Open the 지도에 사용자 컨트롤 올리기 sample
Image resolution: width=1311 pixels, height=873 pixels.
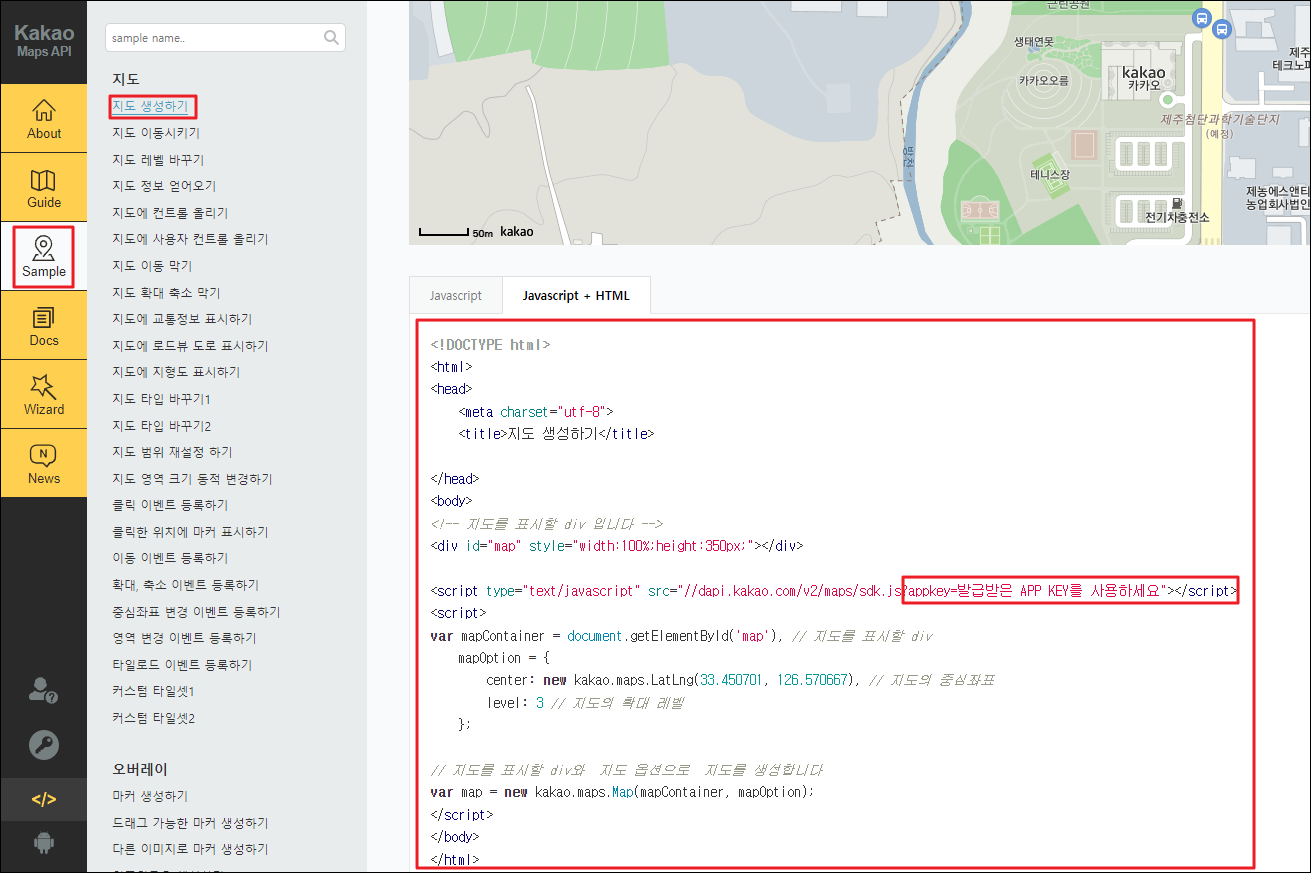pyautogui.click(x=190, y=239)
